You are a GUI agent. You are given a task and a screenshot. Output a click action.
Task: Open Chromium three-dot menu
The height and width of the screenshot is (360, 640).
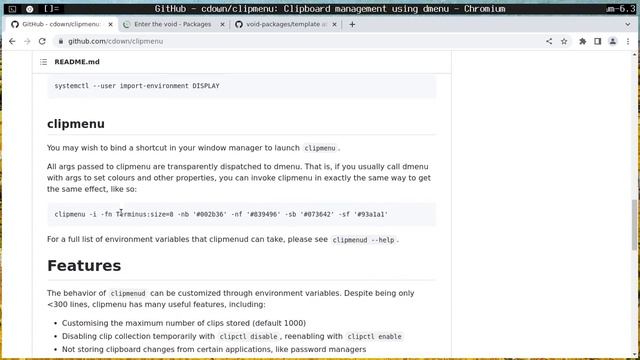tap(628, 41)
